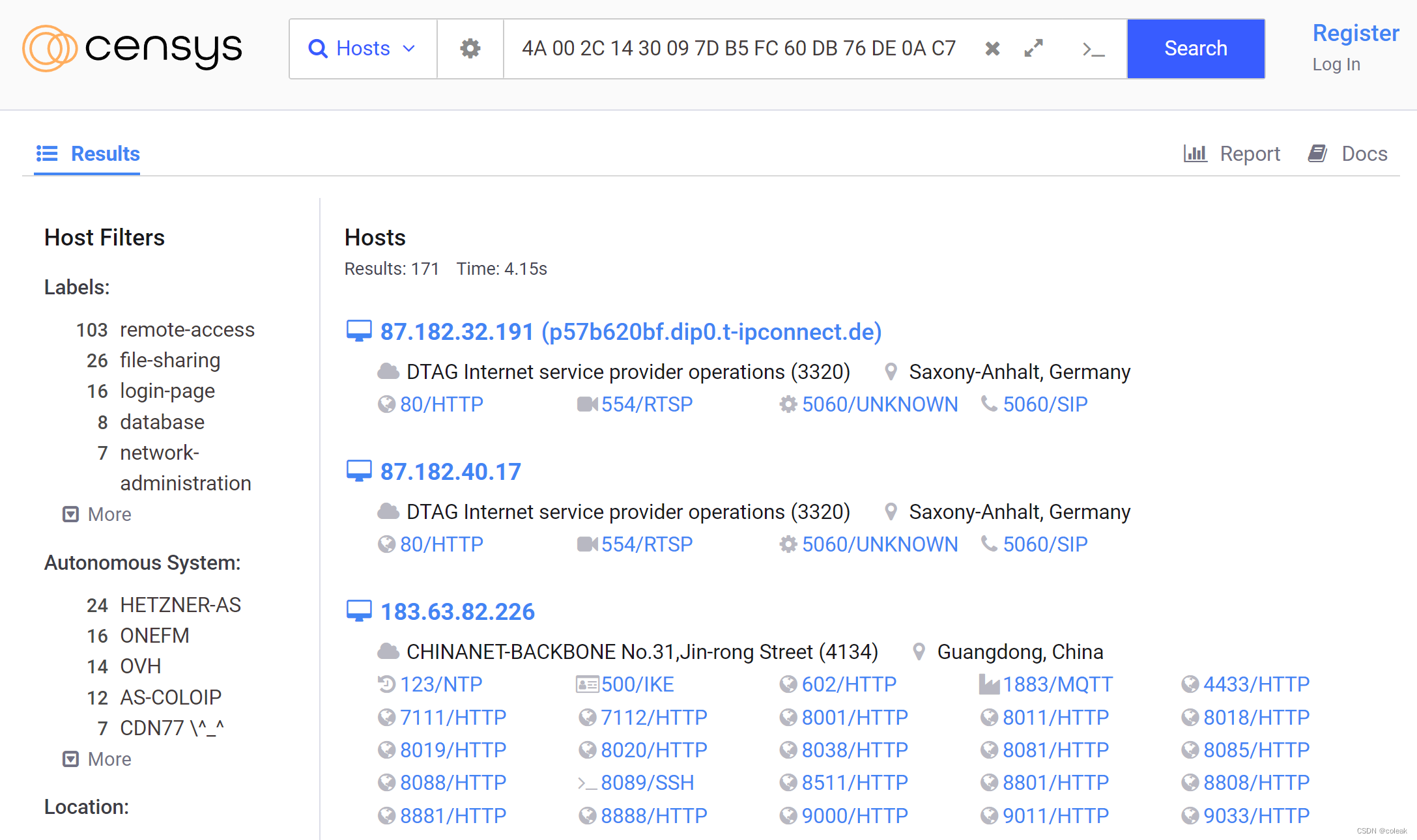Screen dimensions: 1417x840
Task: Click the terminal/CLI prompt icon
Action: point(1094,48)
